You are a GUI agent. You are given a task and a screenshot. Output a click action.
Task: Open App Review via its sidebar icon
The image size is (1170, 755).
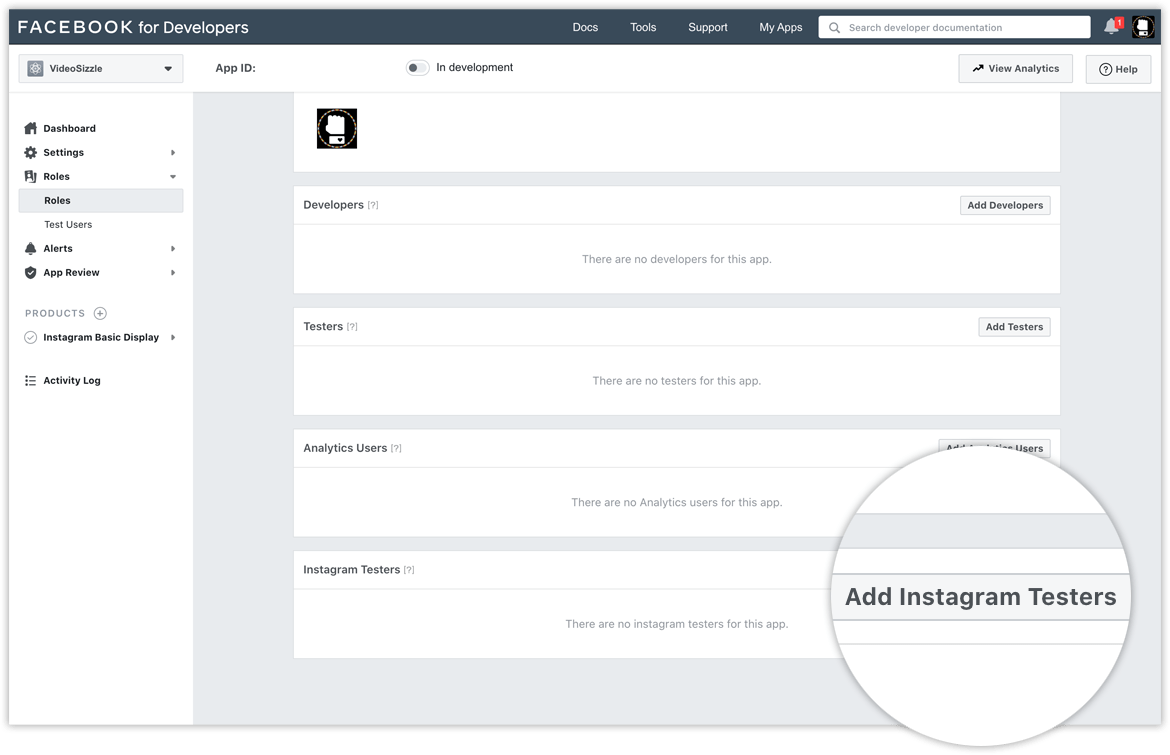click(x=30, y=272)
